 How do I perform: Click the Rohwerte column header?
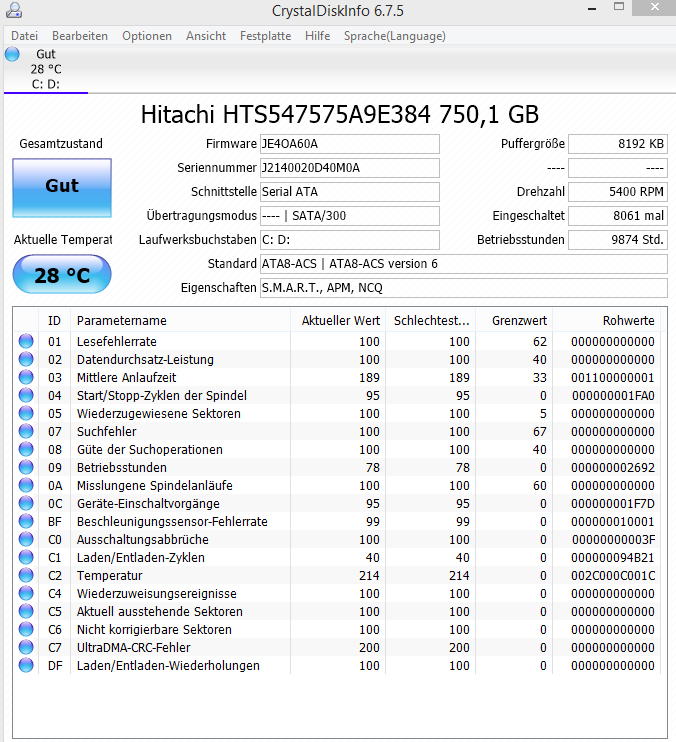pyautogui.click(x=607, y=321)
